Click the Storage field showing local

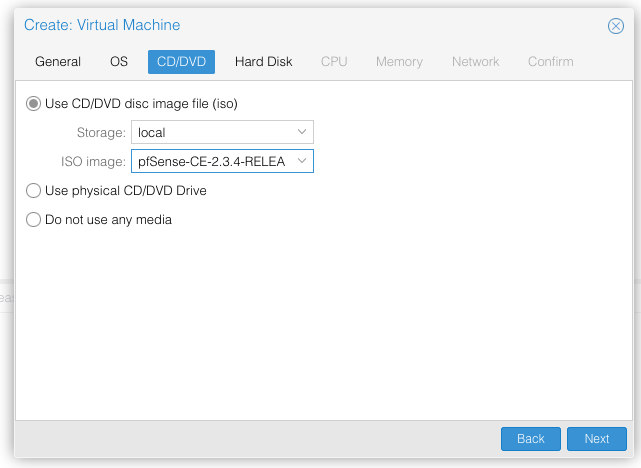pyautogui.click(x=212, y=132)
